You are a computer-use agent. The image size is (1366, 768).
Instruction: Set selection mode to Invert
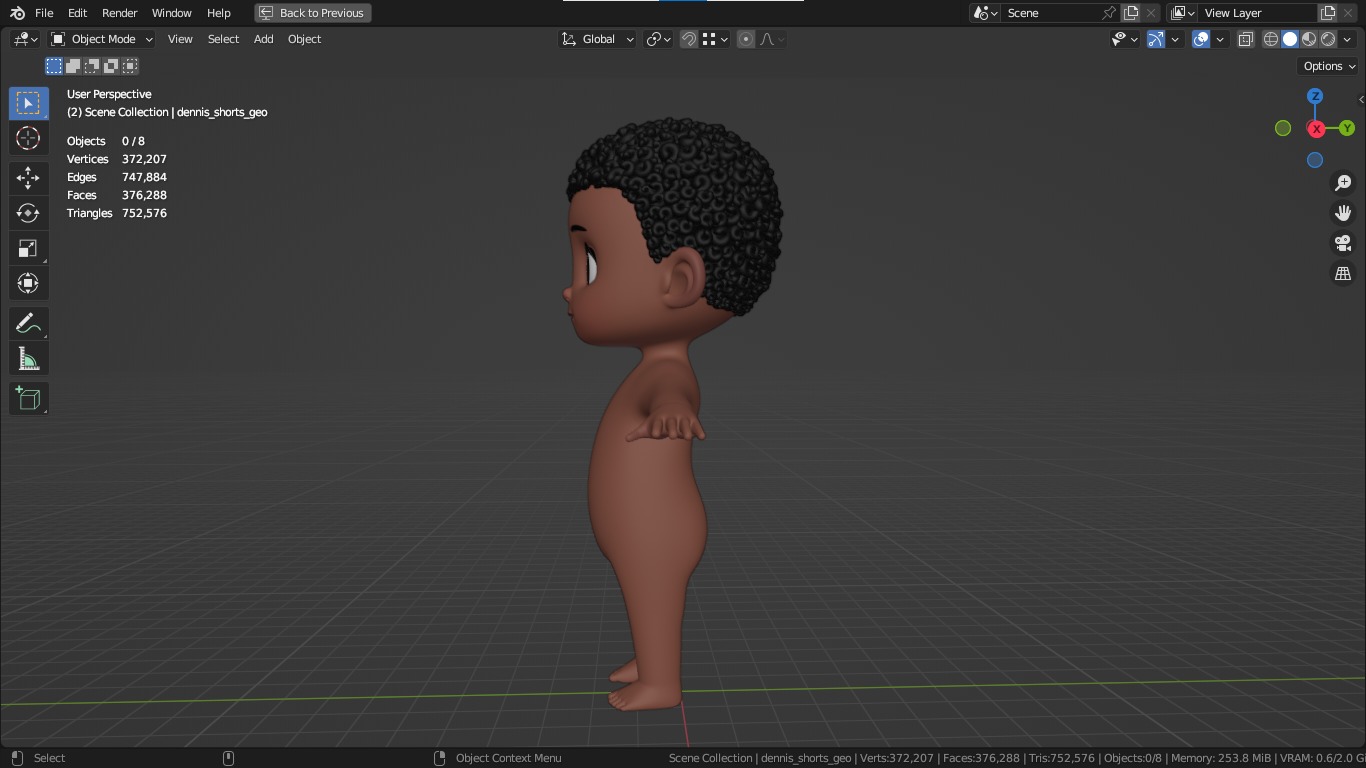pos(111,66)
